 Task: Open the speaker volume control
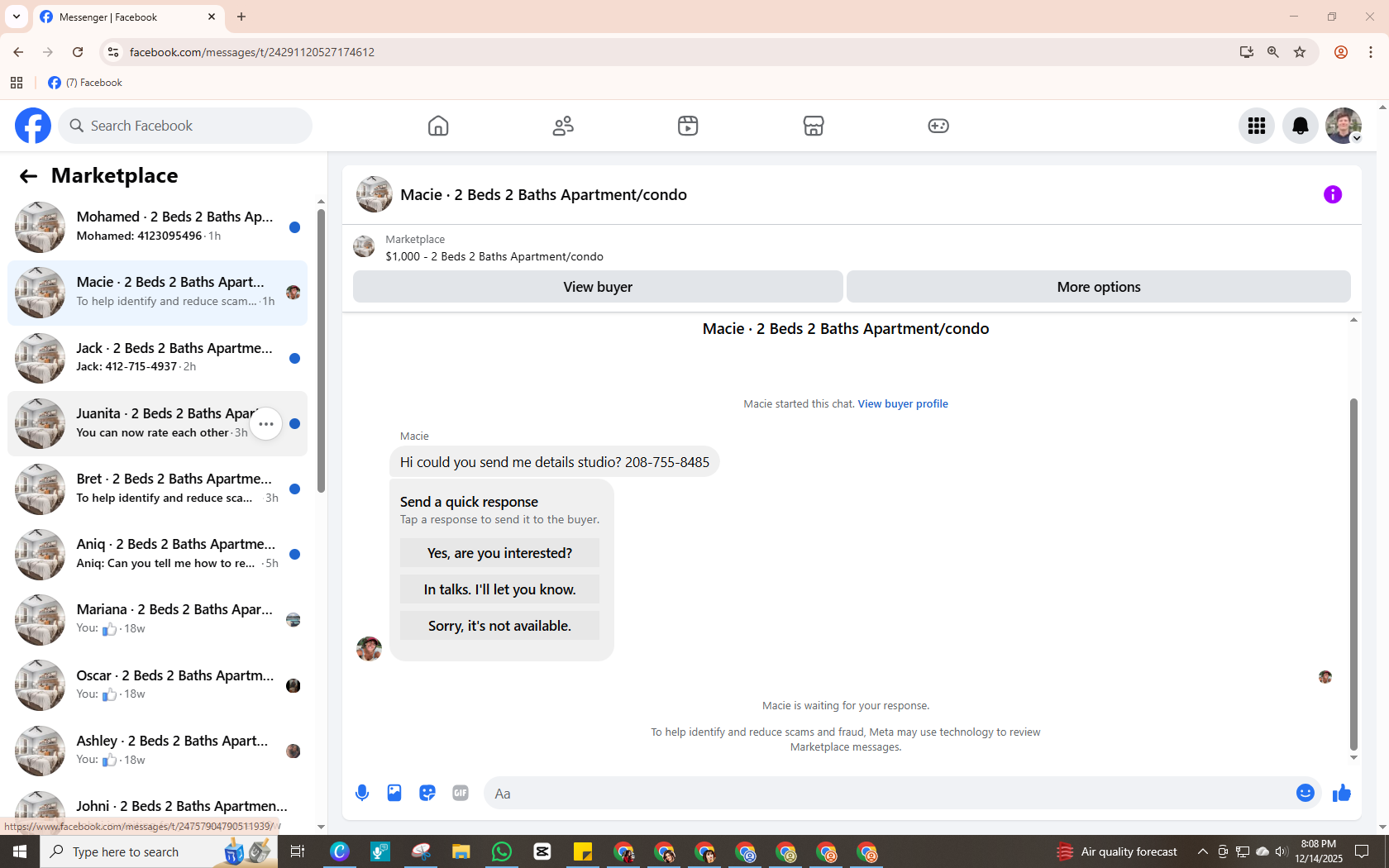tap(1282, 851)
